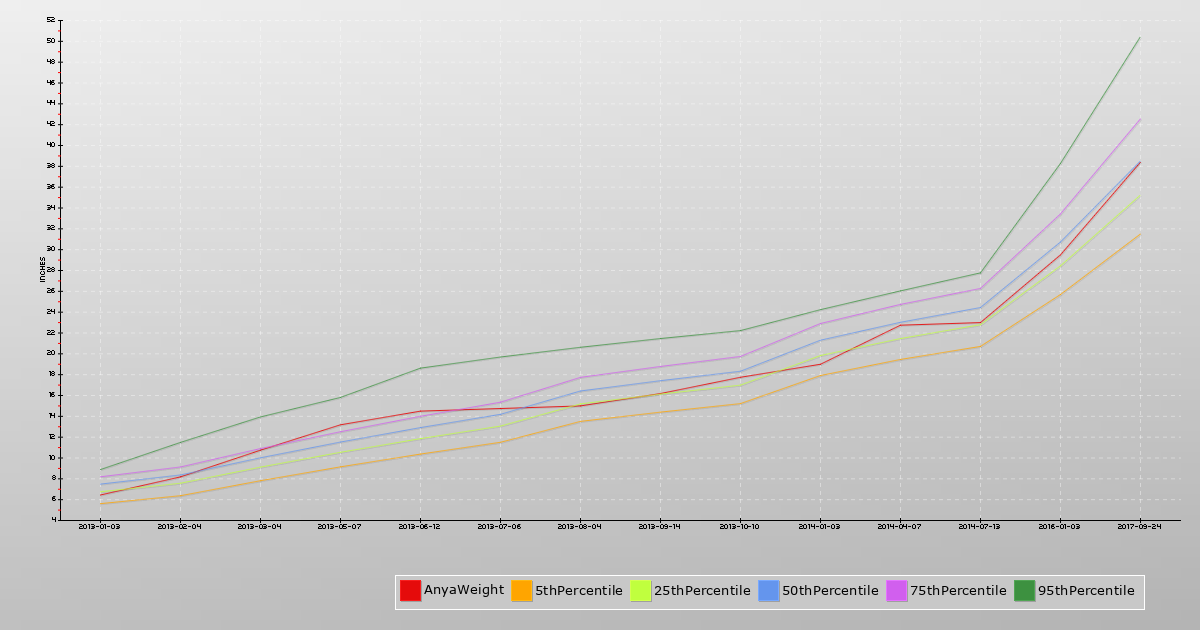Click the orange 5thPercentile legend swatch
Image resolution: width=1200 pixels, height=630 pixels.
[x=522, y=591]
